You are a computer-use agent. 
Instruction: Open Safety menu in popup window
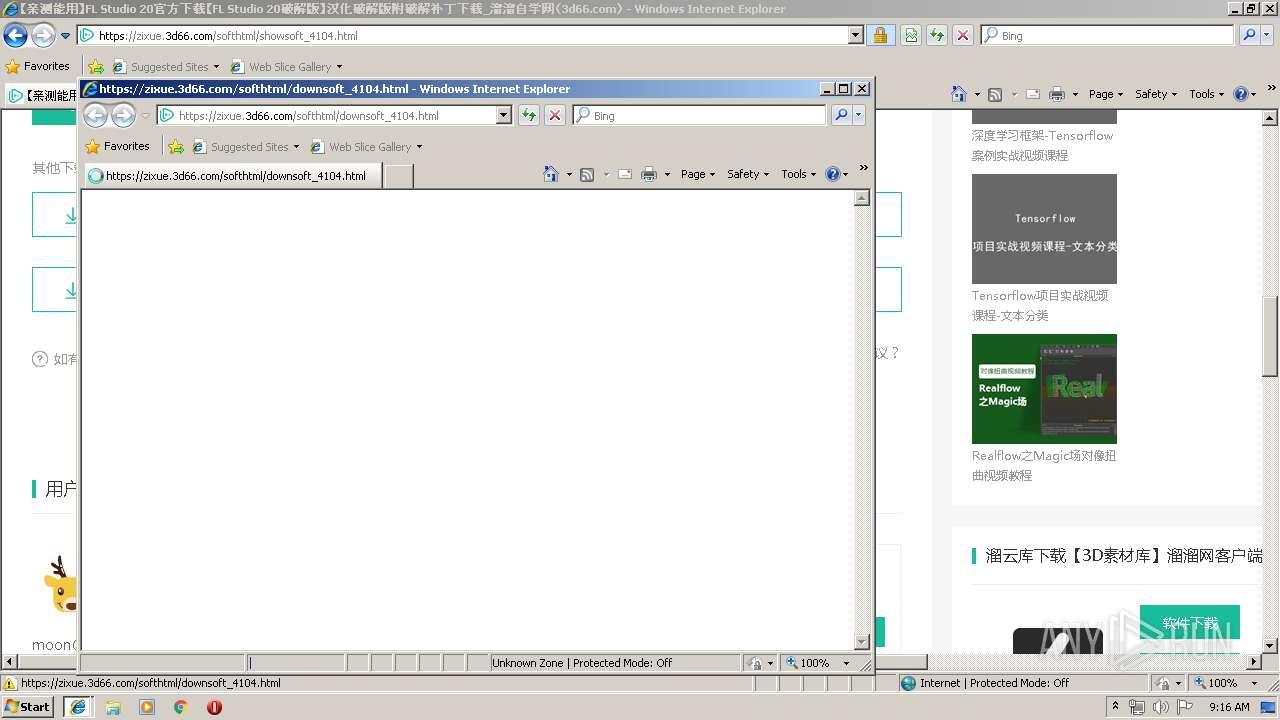(748, 174)
